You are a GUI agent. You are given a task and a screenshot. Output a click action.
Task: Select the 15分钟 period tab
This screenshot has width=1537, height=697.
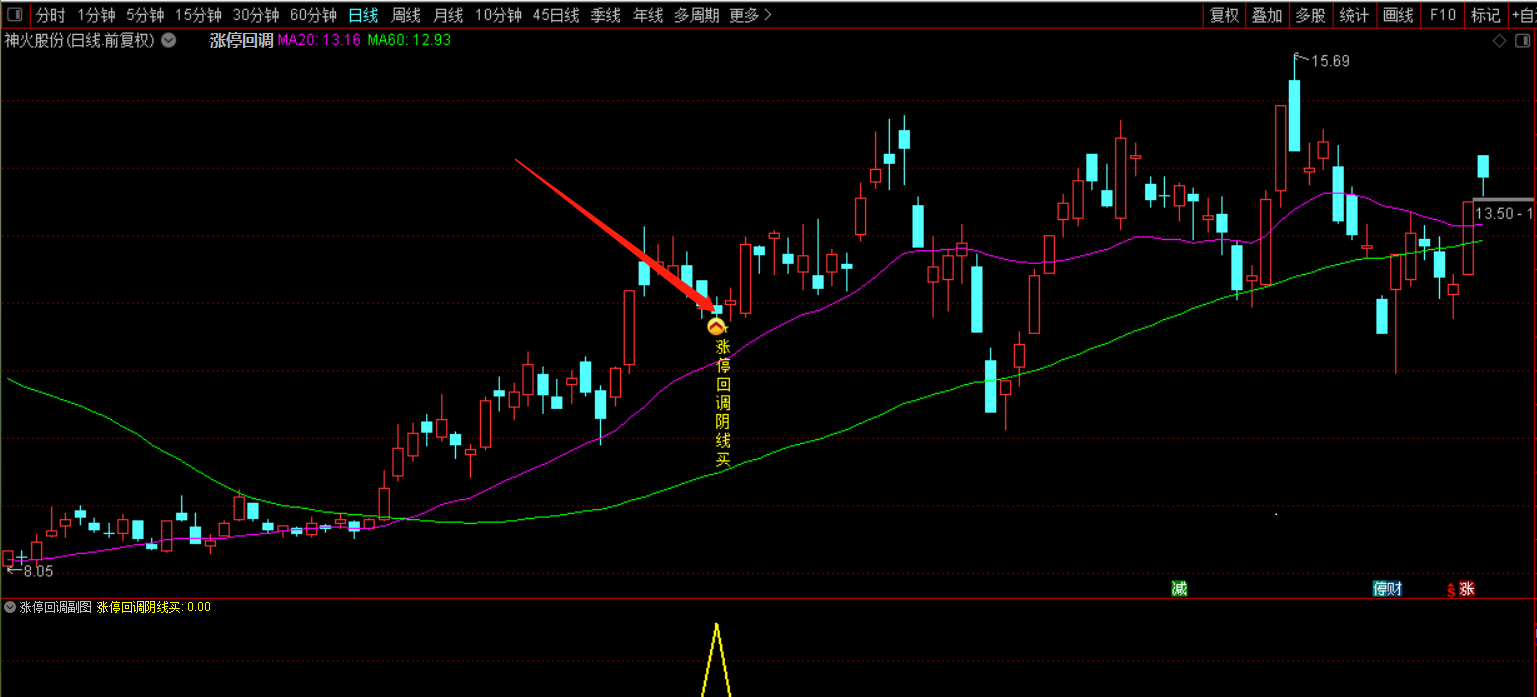(x=198, y=15)
